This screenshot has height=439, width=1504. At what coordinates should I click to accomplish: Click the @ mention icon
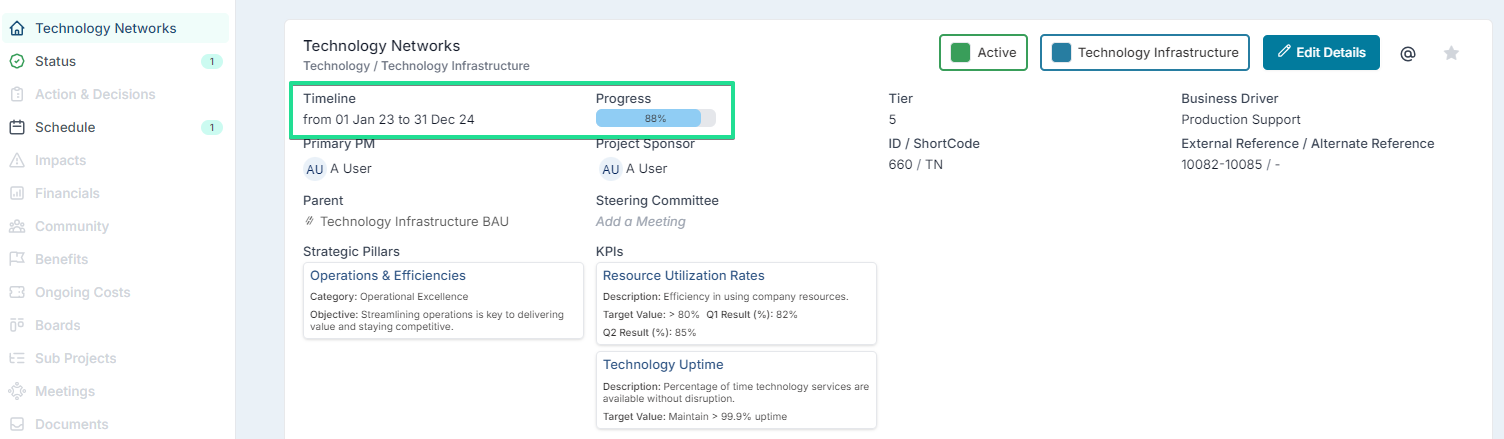[1408, 53]
